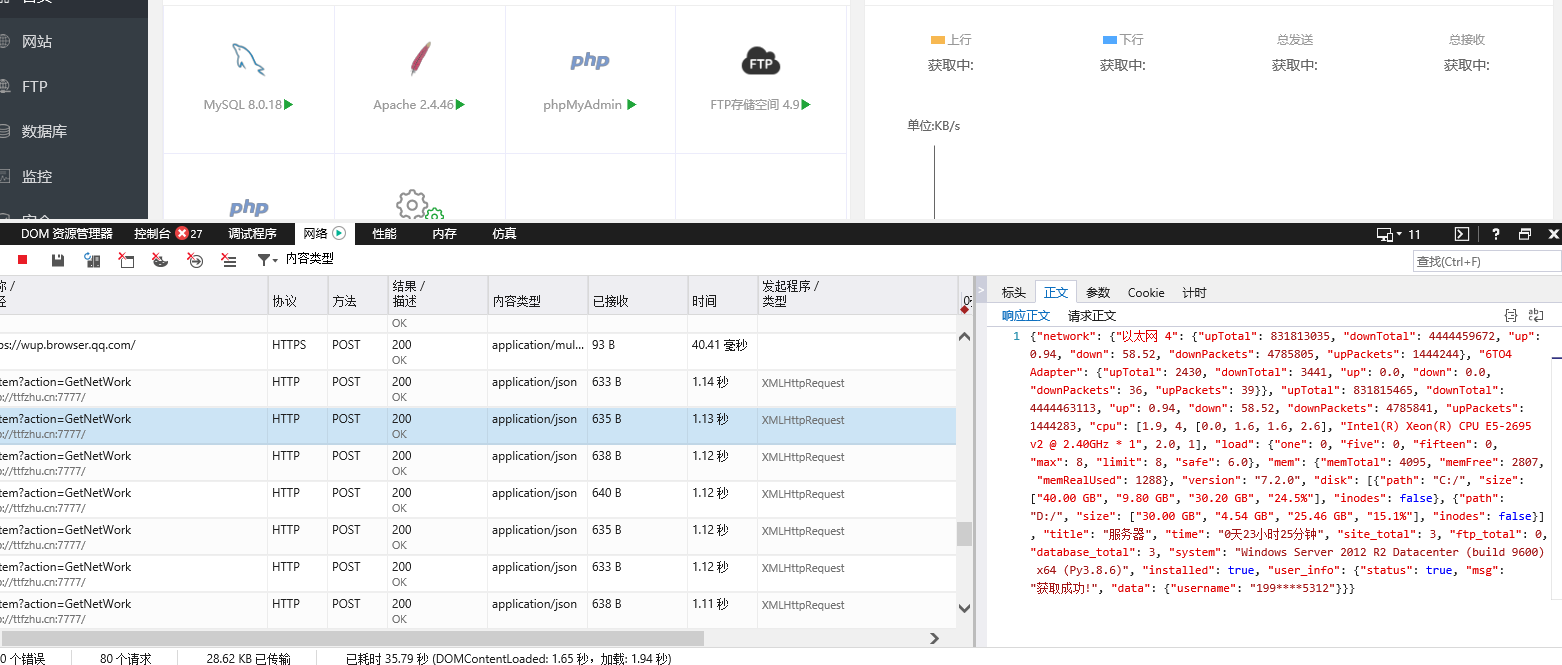Open the Cookie details tab
This screenshot has width=1562, height=665.
click(x=1146, y=292)
